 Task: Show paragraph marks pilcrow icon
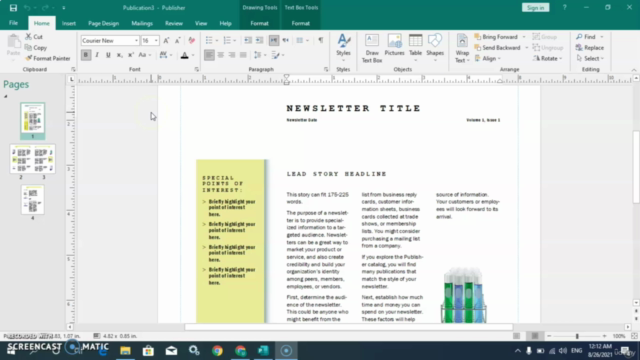pyautogui.click(x=321, y=40)
